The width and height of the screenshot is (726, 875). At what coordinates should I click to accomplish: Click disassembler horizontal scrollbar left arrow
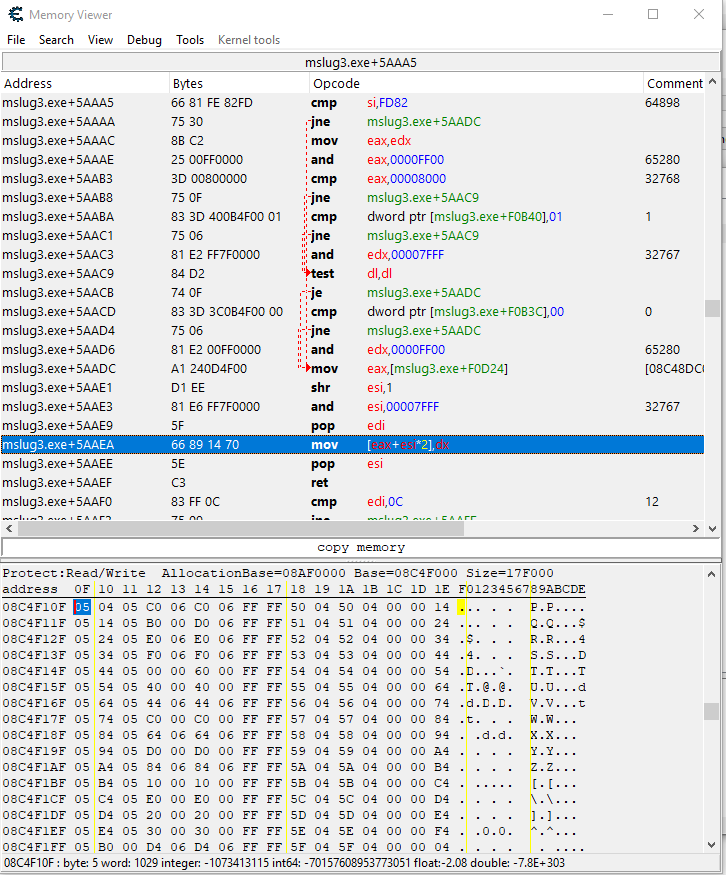(x=9, y=529)
